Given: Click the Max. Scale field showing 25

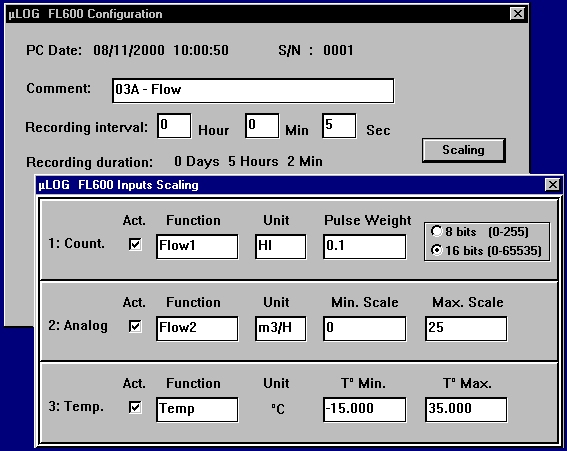Looking at the screenshot, I should (x=466, y=329).
